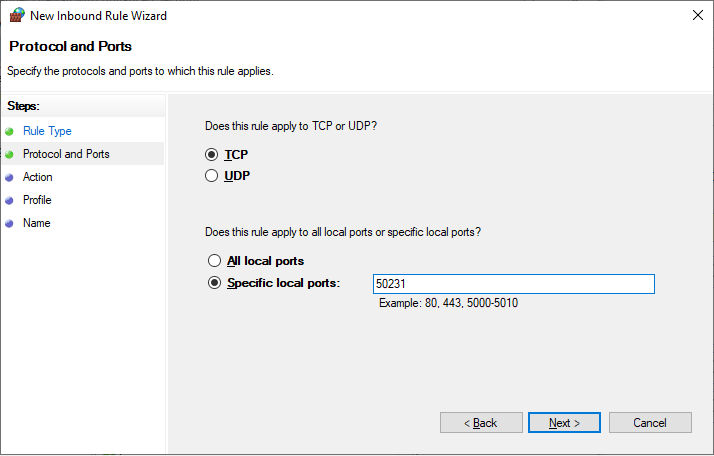
Task: Apply the rule to All local ports
Action: click(x=212, y=261)
